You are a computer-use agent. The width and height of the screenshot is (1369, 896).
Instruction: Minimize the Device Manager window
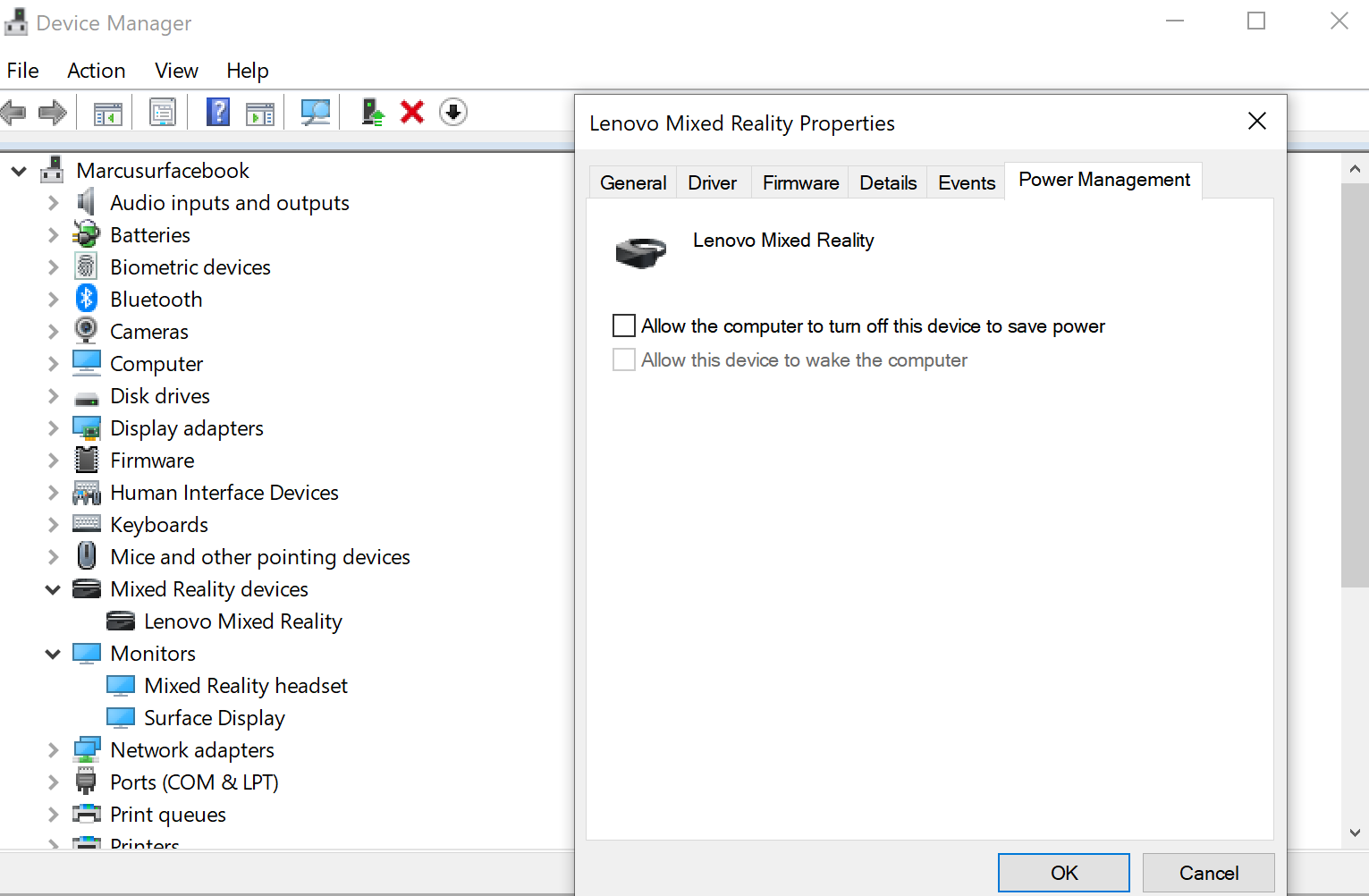tap(1175, 21)
